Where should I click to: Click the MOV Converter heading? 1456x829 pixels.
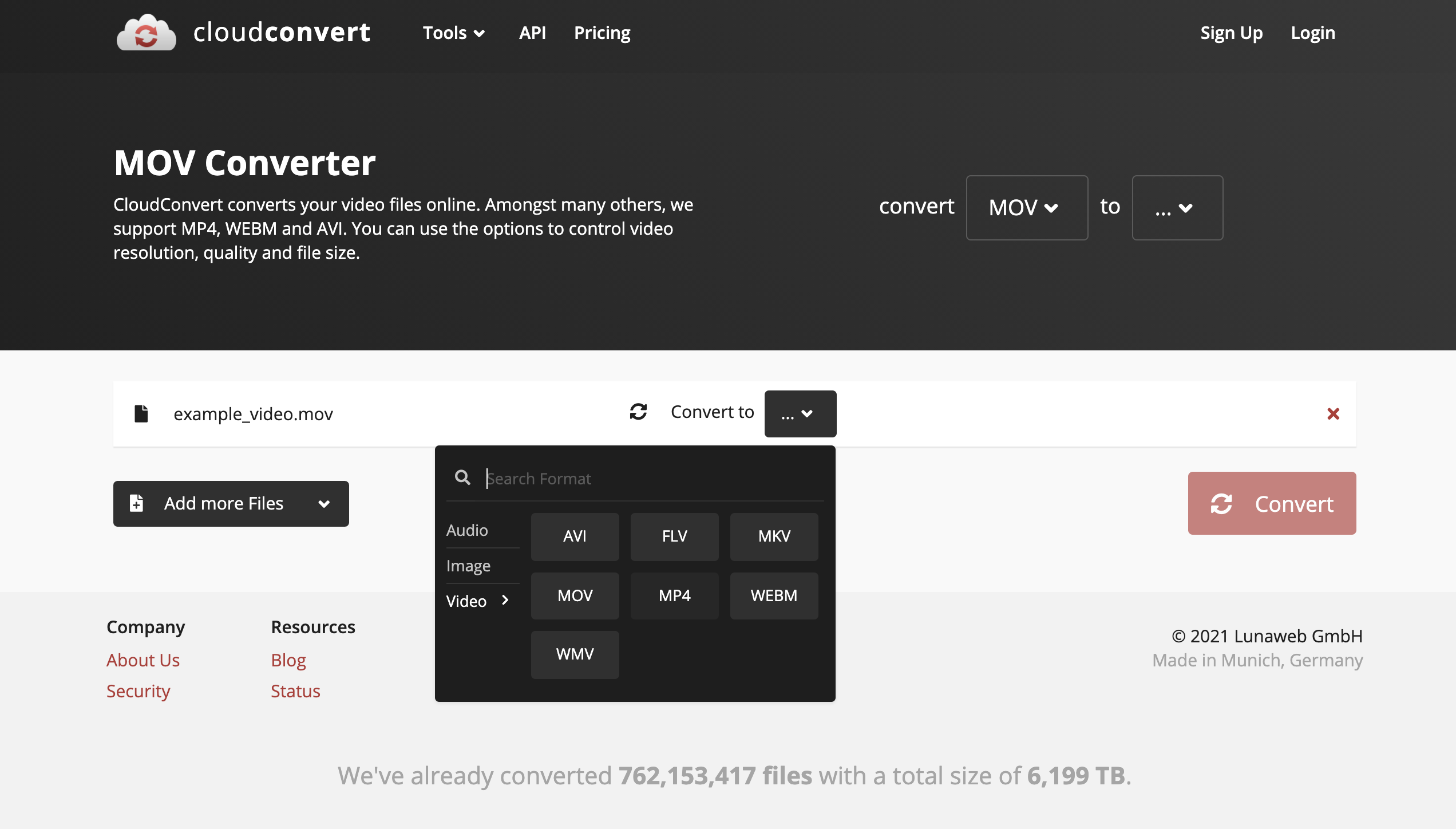244,163
